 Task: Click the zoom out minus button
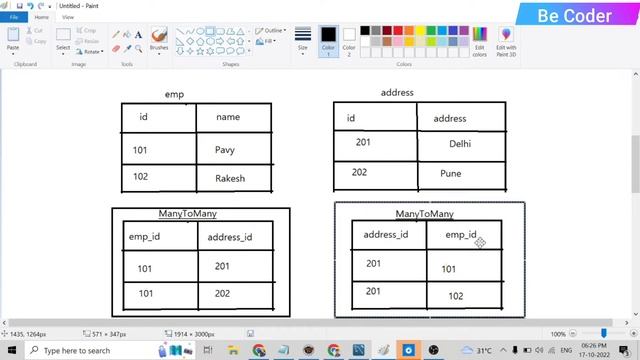click(573, 334)
